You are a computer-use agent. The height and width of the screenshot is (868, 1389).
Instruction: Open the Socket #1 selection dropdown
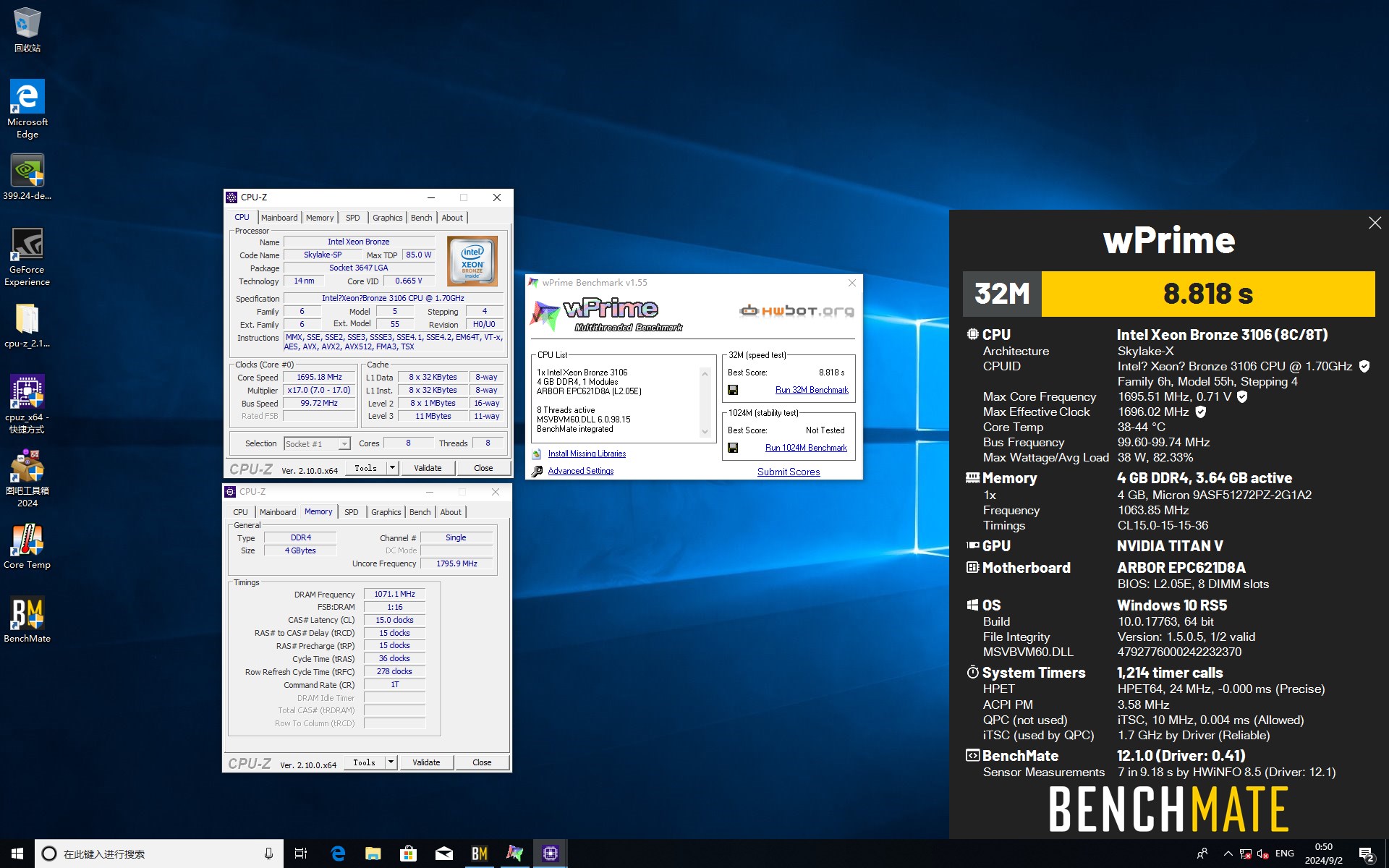pyautogui.click(x=317, y=443)
